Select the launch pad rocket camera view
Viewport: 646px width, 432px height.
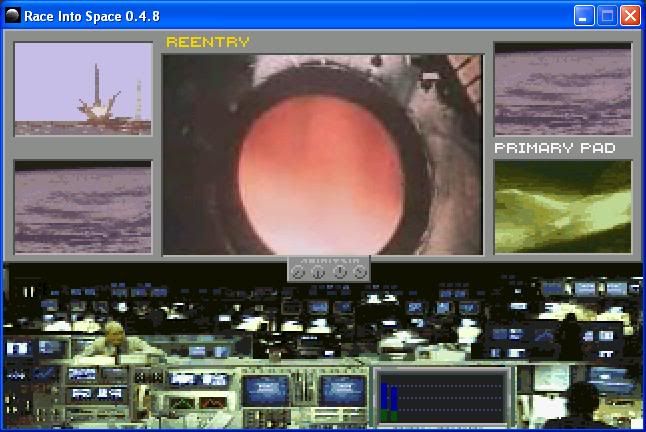tap(83, 89)
